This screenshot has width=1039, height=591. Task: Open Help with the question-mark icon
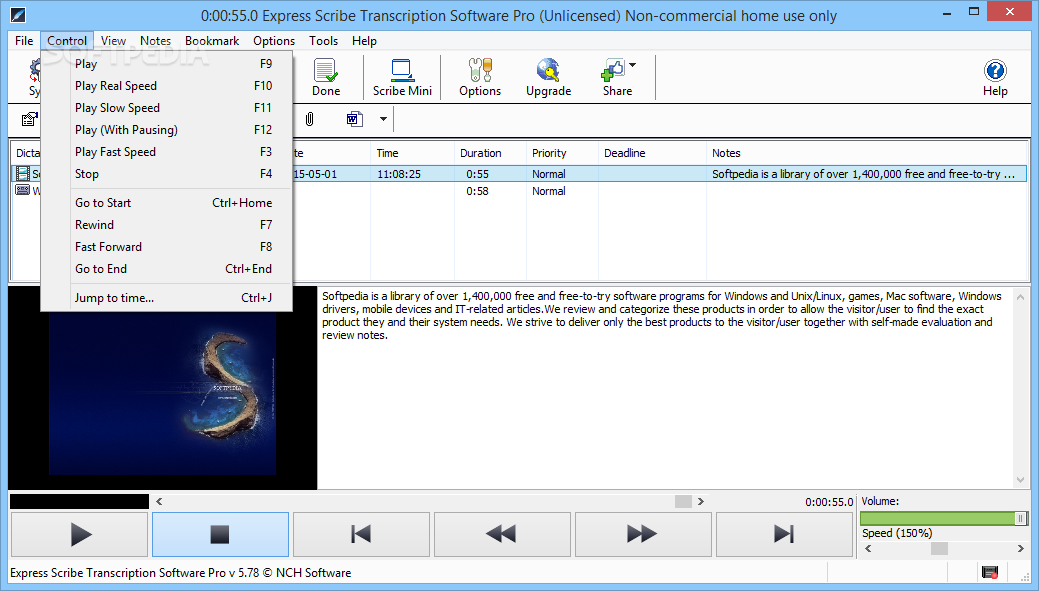pos(995,70)
